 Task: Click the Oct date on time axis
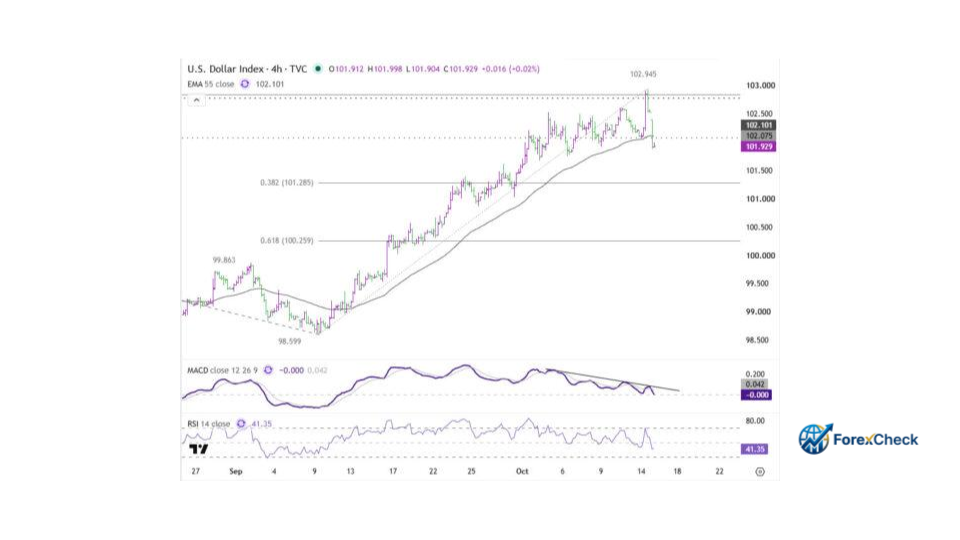pyautogui.click(x=522, y=471)
